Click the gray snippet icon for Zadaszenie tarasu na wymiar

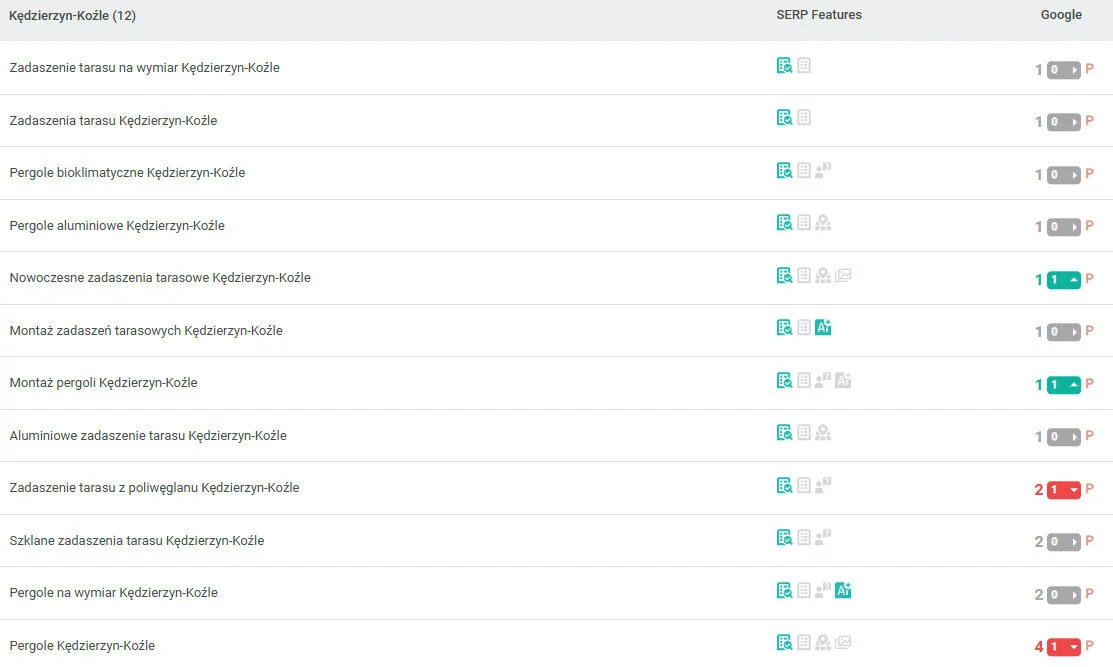point(804,65)
